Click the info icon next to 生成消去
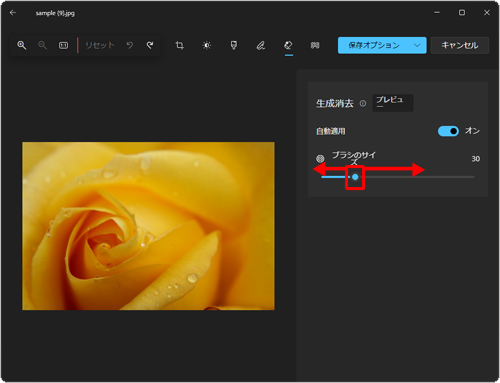The width and height of the screenshot is (500, 383). click(x=363, y=103)
